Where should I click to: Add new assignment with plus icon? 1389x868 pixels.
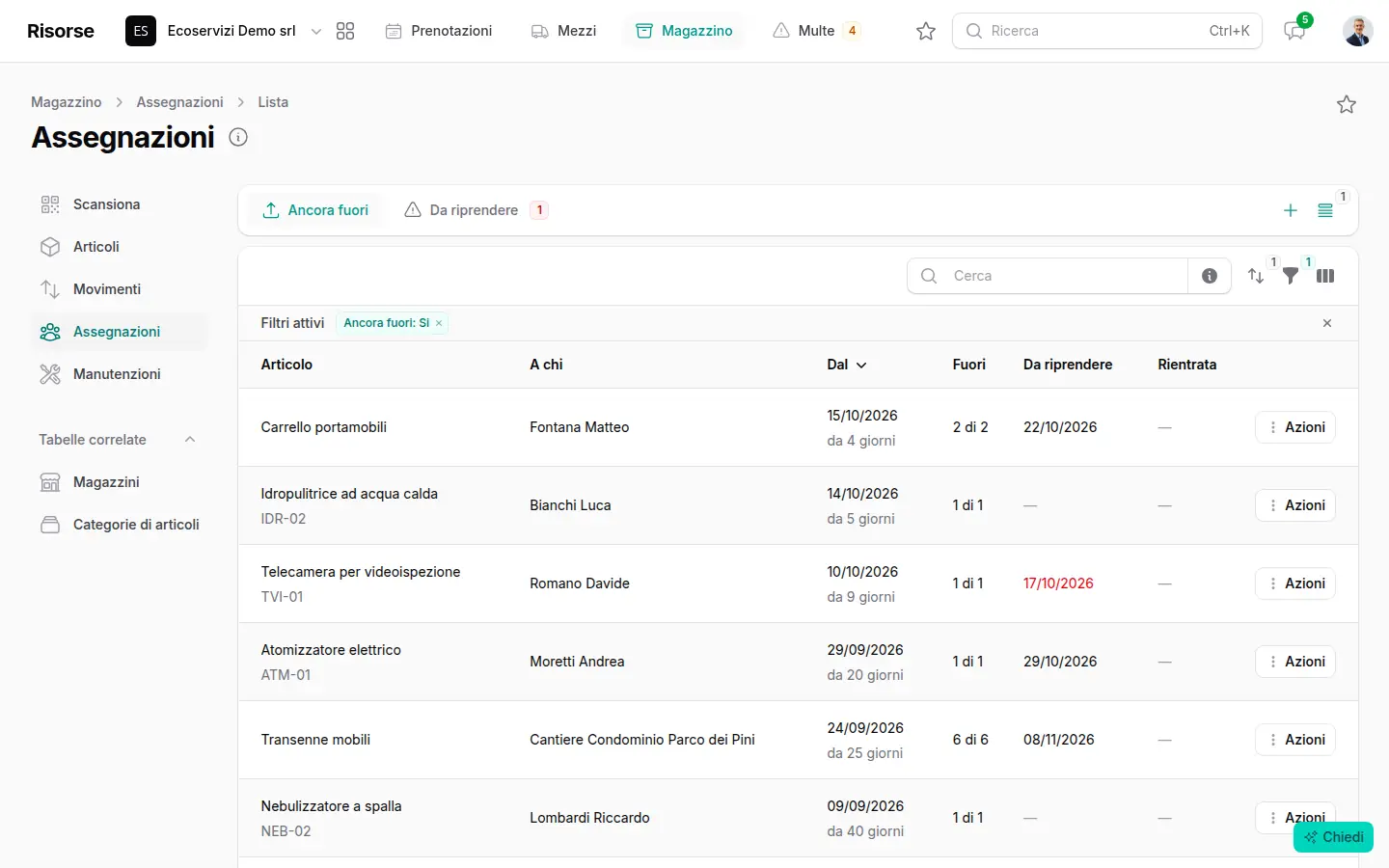1291,210
